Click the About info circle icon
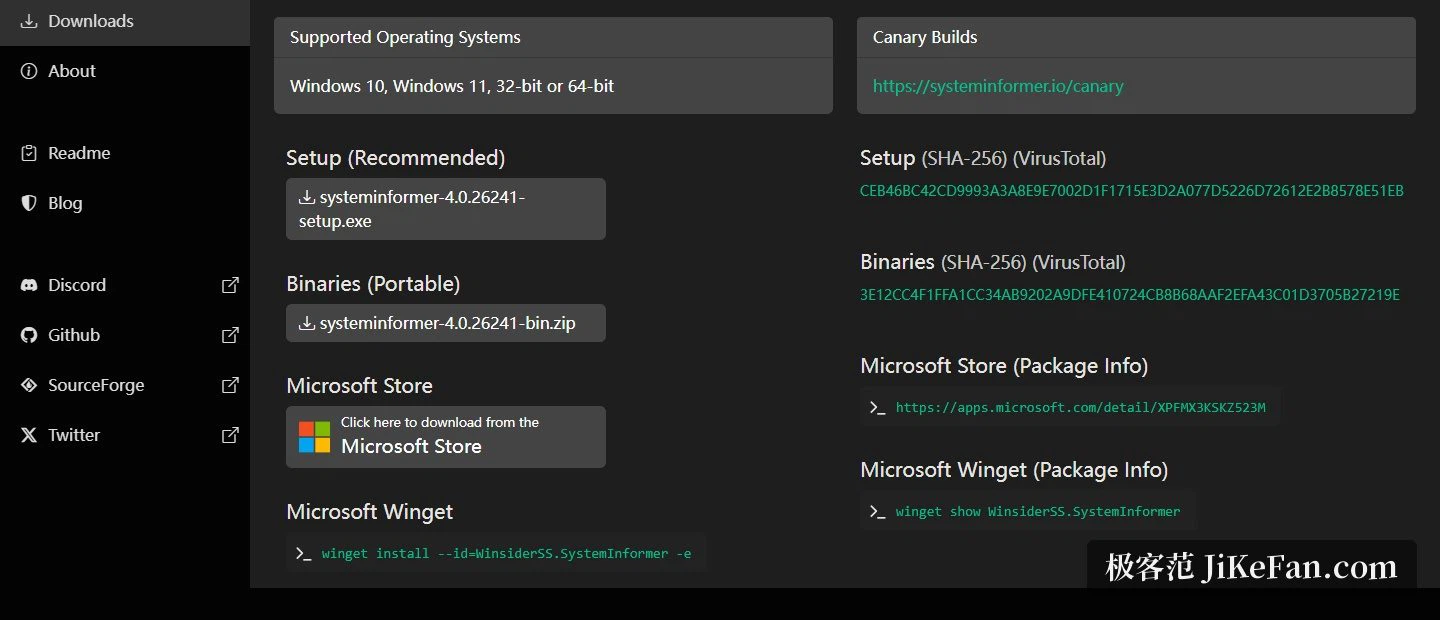1440x620 pixels. pos(29,71)
